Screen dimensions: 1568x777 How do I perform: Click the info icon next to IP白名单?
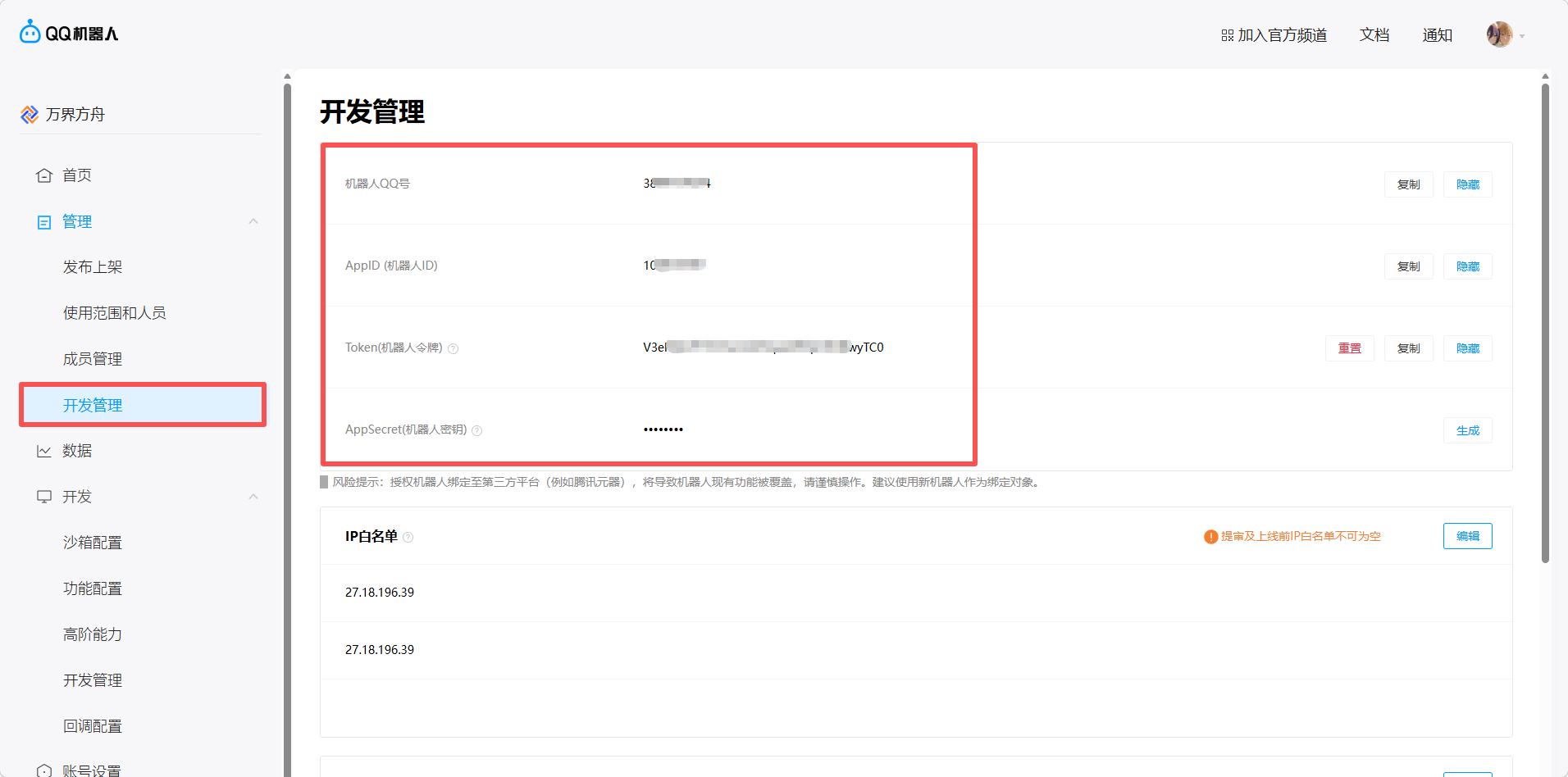pos(408,537)
